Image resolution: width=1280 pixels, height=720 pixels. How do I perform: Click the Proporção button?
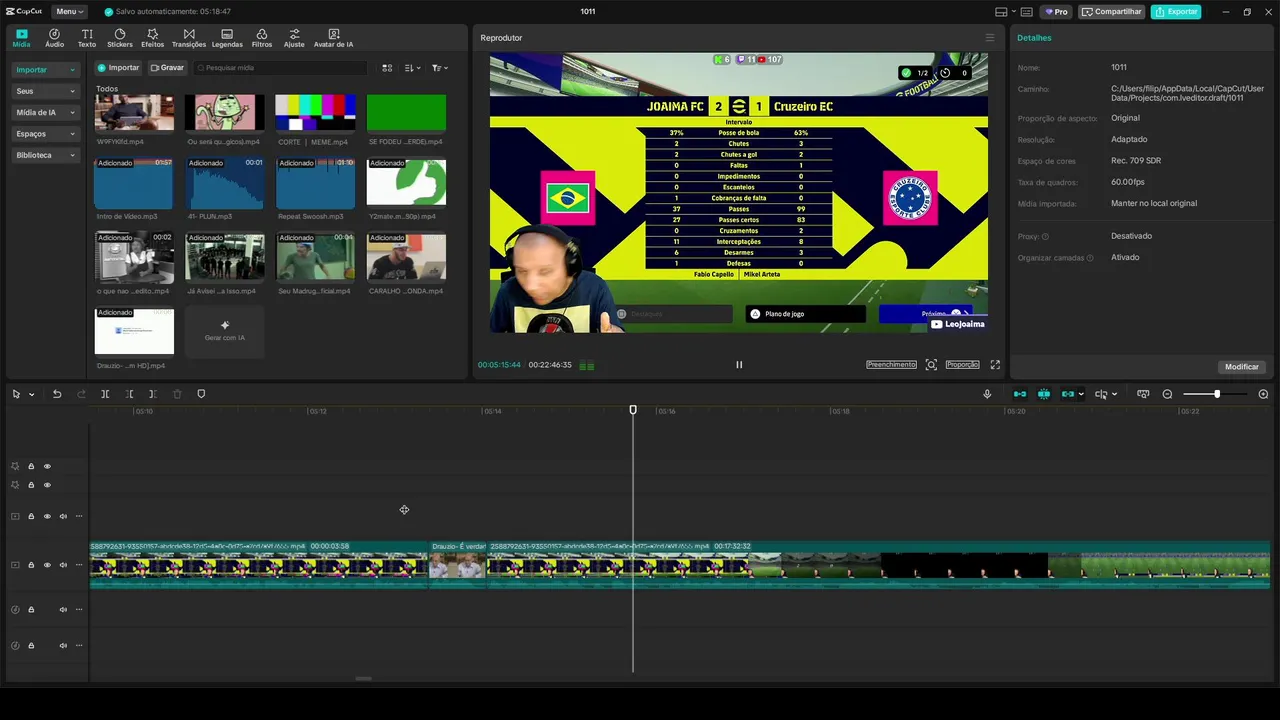point(962,365)
